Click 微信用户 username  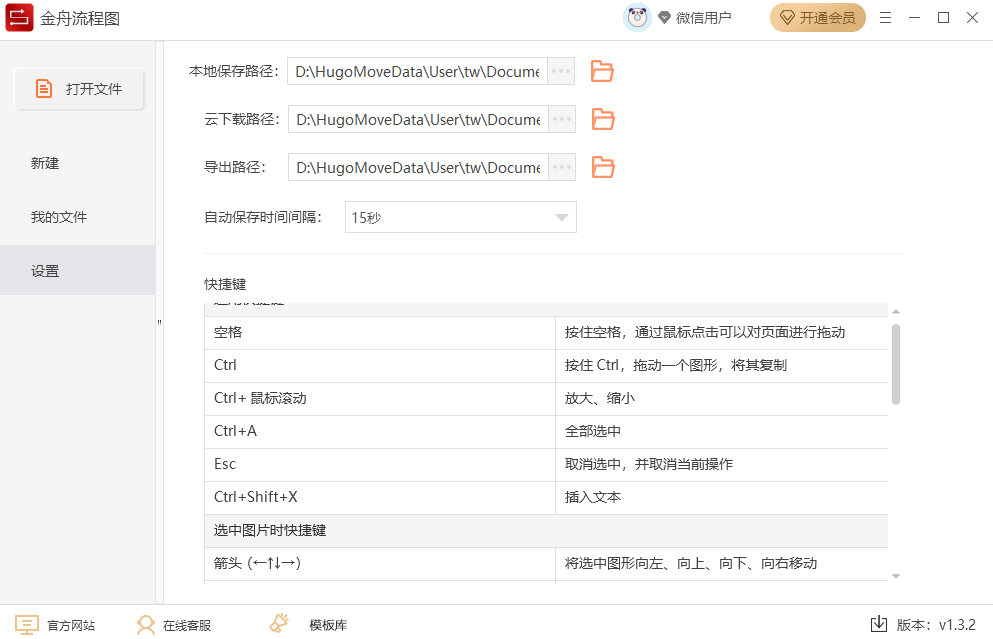[x=704, y=18]
